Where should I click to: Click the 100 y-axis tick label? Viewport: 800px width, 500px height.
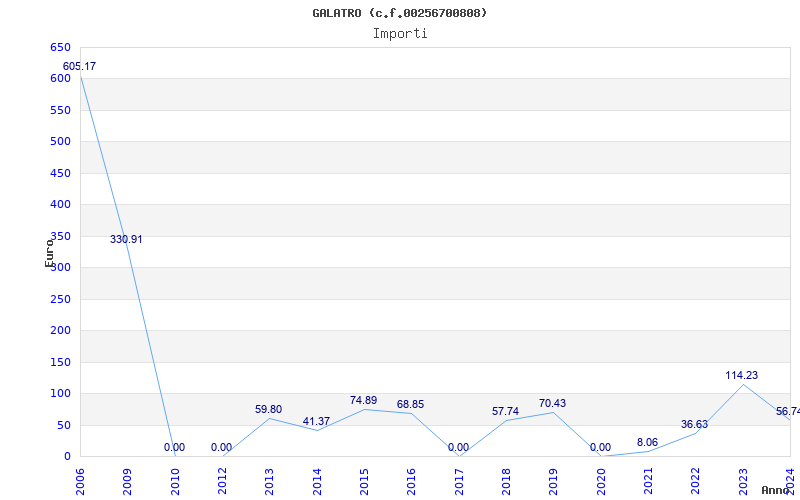[60, 393]
